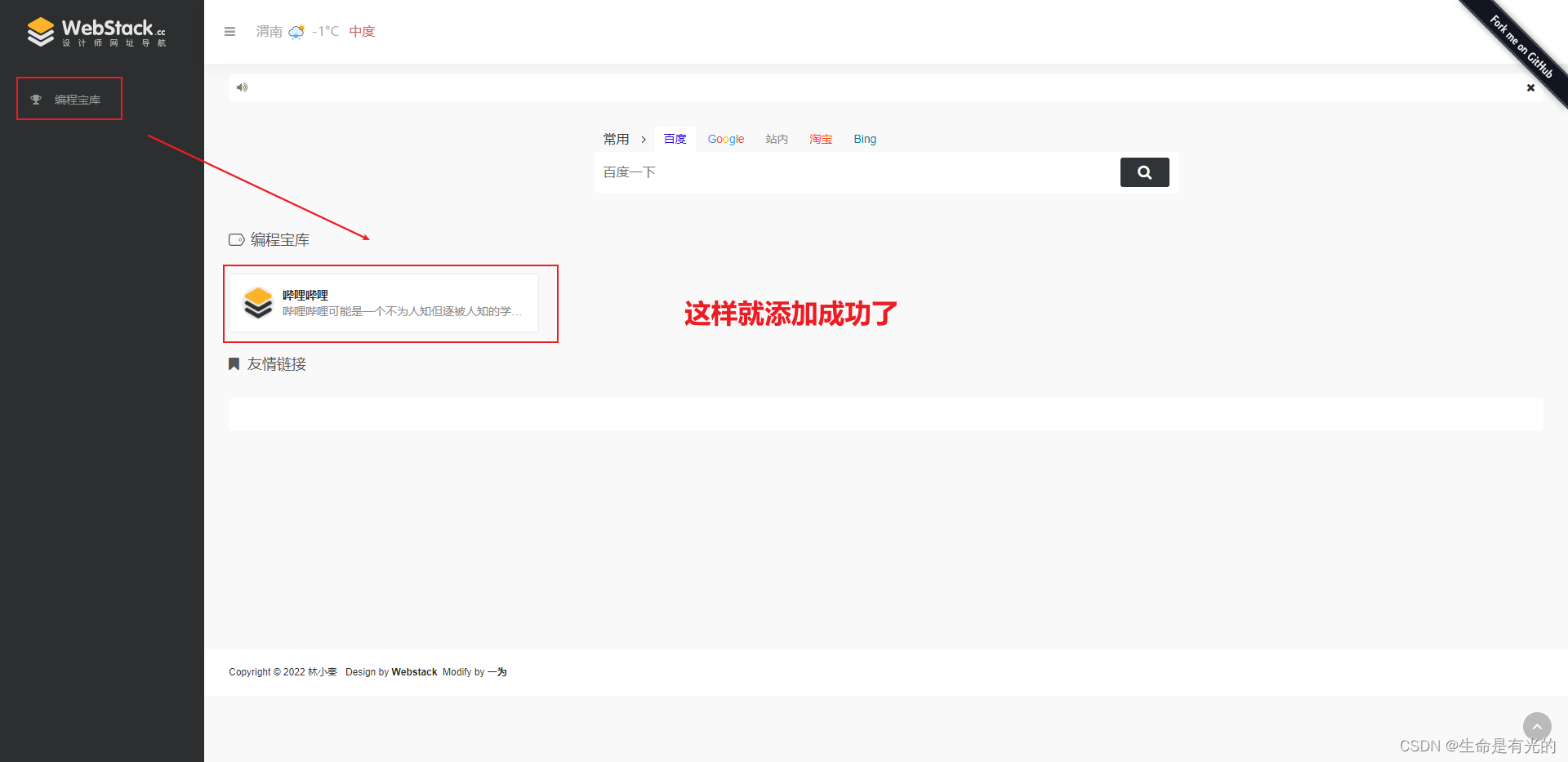1568x762 pixels.
Task: Open the 一为 footer link
Action: pos(497,672)
